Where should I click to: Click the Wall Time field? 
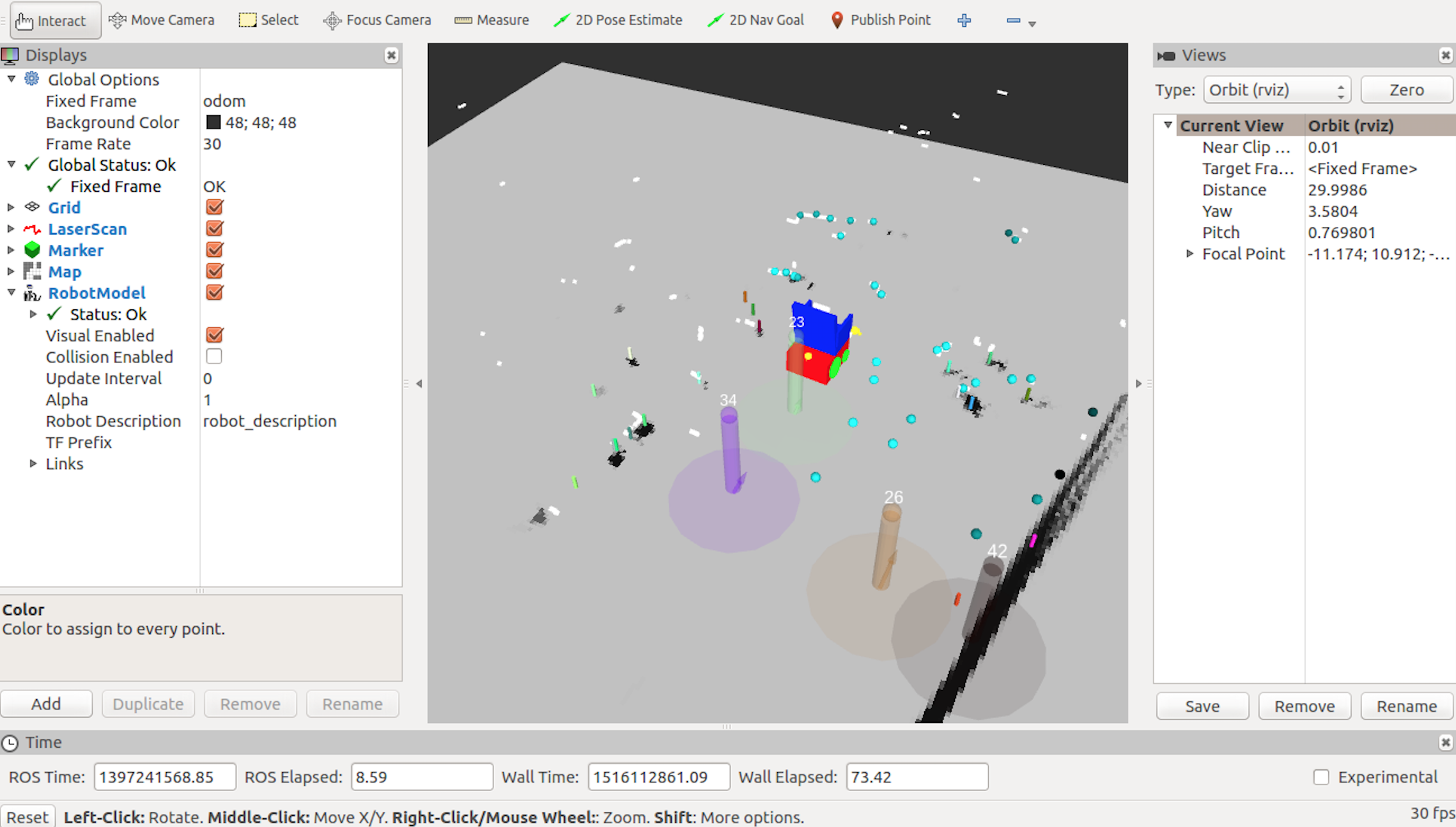[x=659, y=777]
